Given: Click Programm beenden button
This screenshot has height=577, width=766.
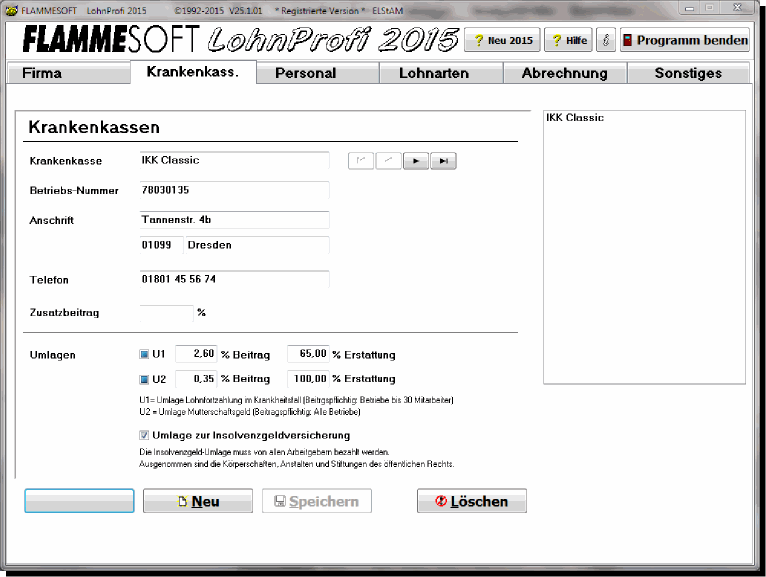Looking at the screenshot, I should tap(685, 40).
